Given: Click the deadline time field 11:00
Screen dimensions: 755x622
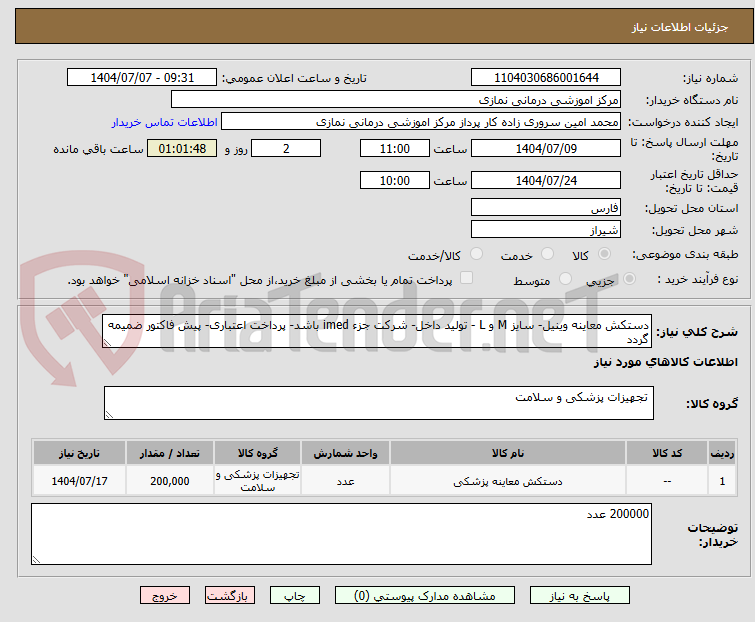Looking at the screenshot, I should 394,148.
